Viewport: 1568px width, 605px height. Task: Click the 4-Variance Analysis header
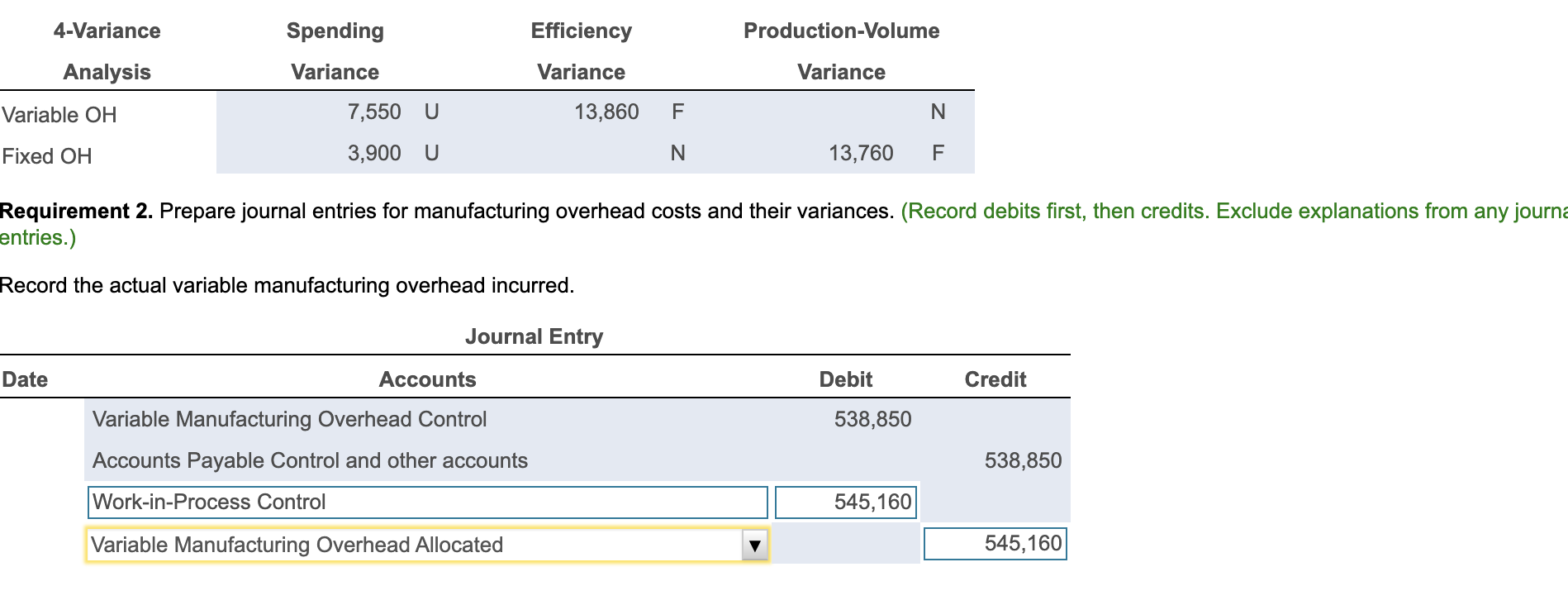(x=107, y=51)
